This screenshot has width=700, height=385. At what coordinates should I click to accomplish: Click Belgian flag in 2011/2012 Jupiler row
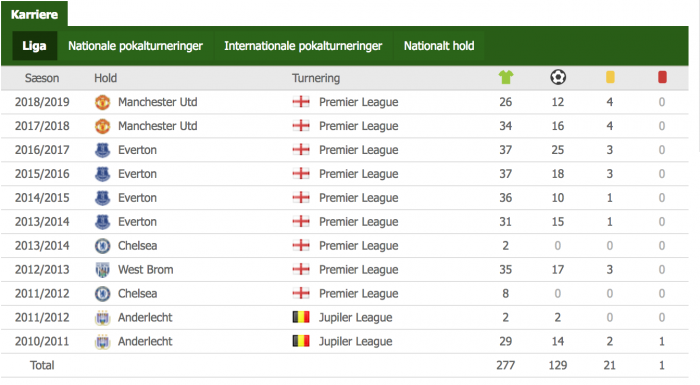point(301,317)
